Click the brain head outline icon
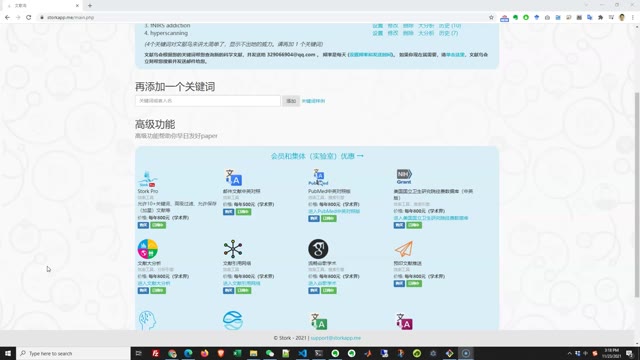640x360 pixels. pos(147,320)
